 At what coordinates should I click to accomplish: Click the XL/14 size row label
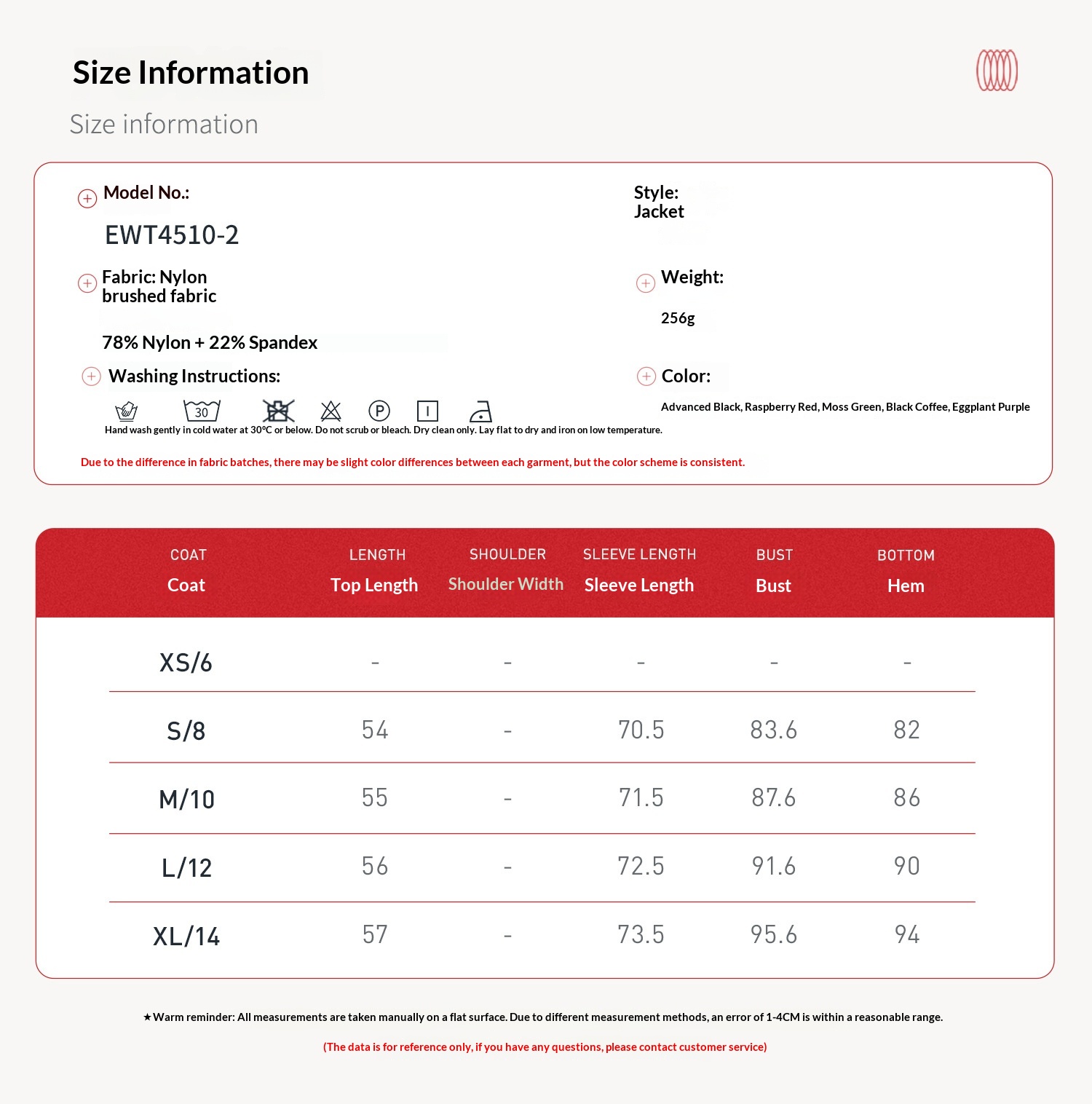186,936
